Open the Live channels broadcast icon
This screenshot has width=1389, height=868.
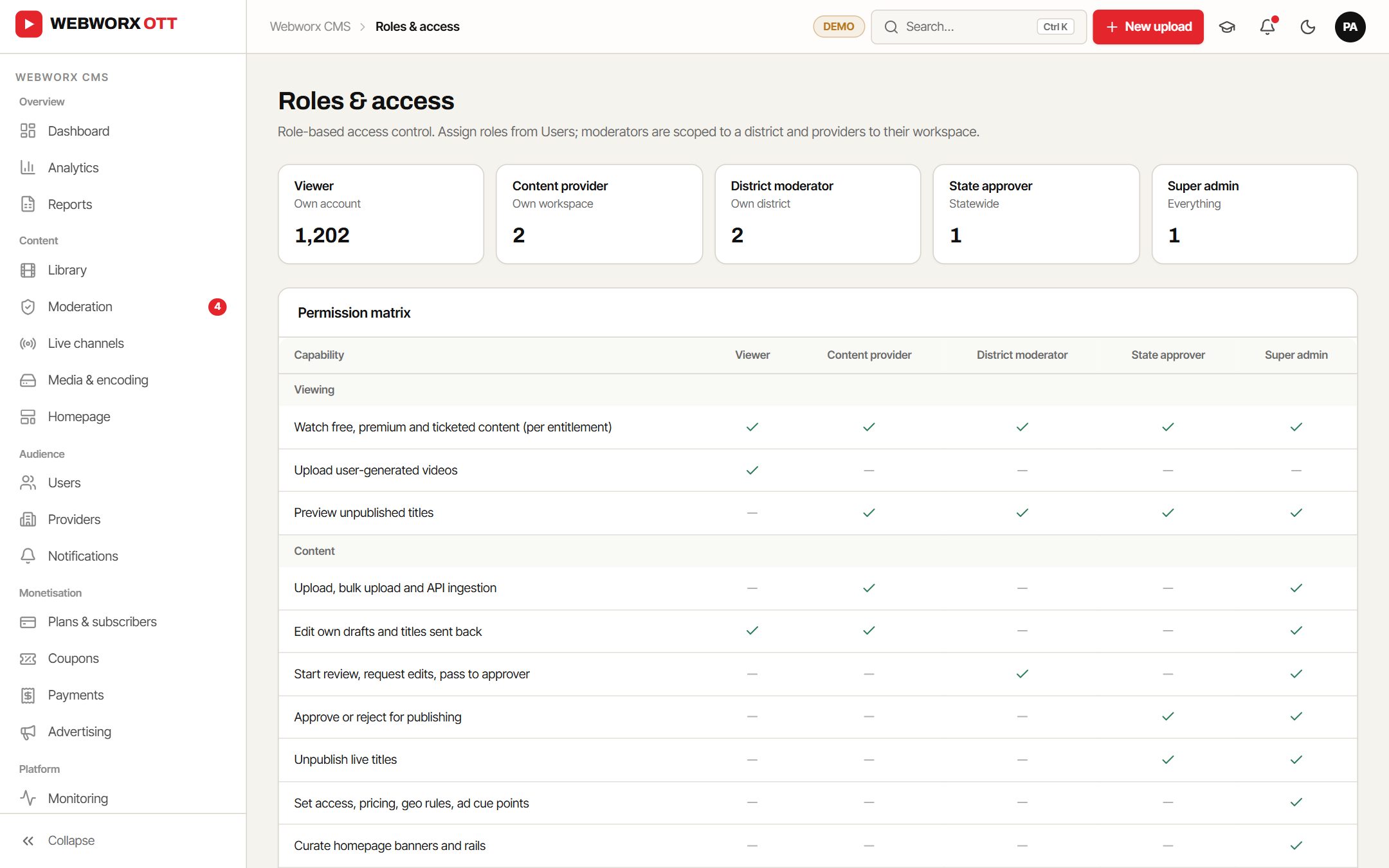pyautogui.click(x=28, y=343)
